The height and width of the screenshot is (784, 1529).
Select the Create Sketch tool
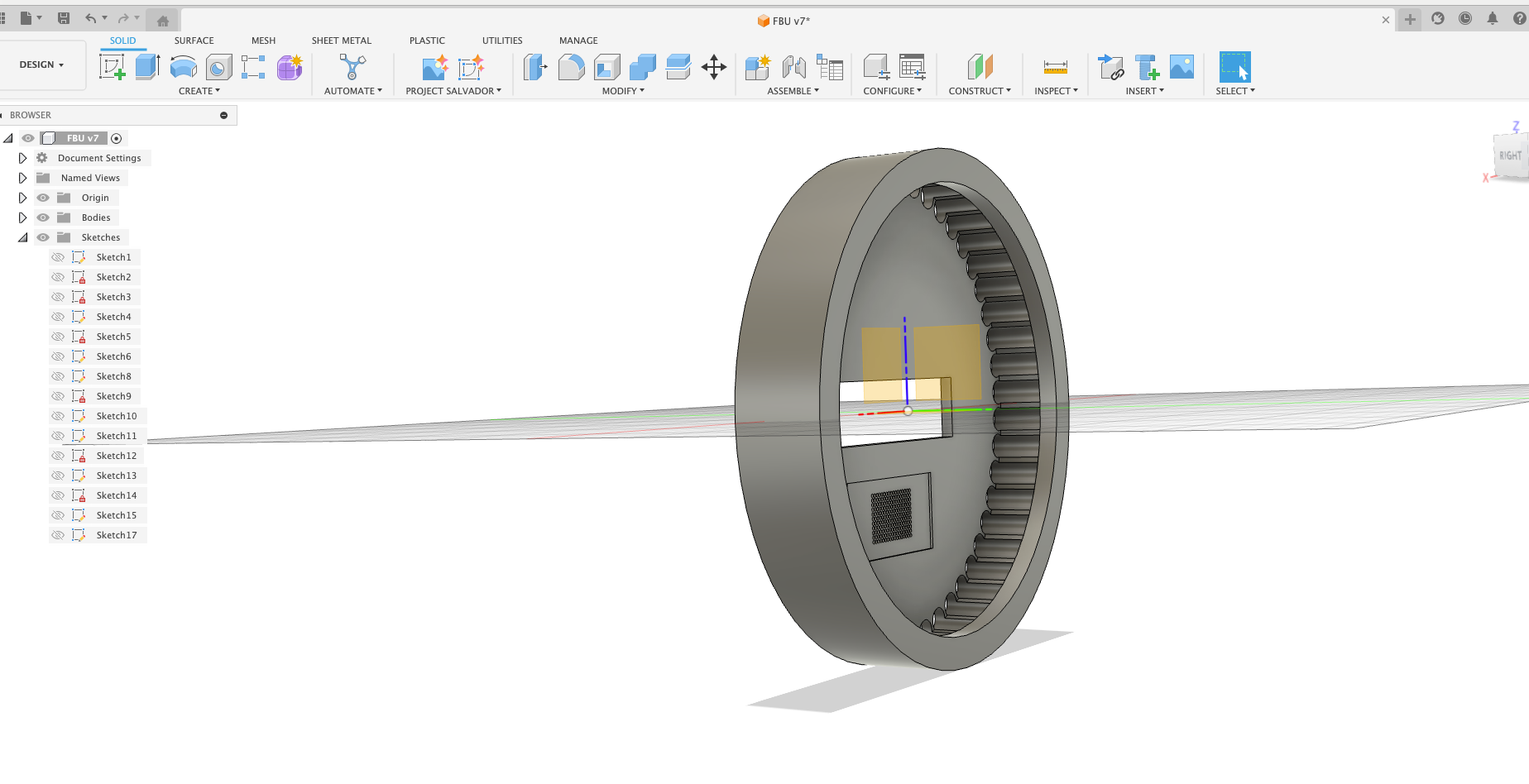[112, 67]
